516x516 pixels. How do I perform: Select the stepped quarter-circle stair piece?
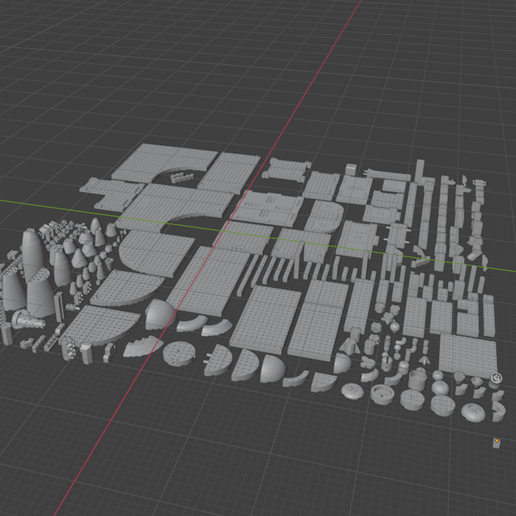click(143, 346)
